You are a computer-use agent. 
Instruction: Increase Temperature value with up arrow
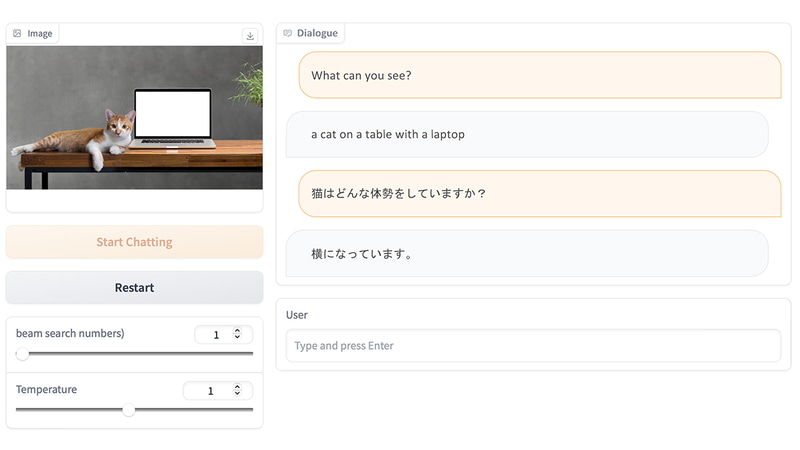[x=237, y=387]
